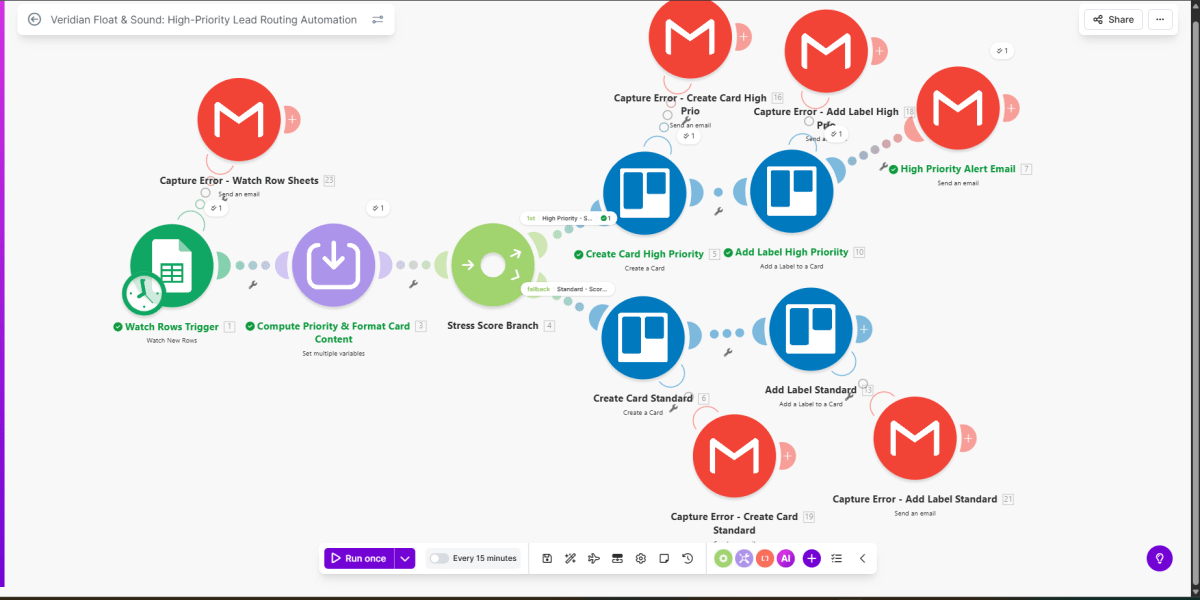Open the Capture Error - Create Card High Prio module
The height and width of the screenshot is (600, 1200).
[690, 38]
